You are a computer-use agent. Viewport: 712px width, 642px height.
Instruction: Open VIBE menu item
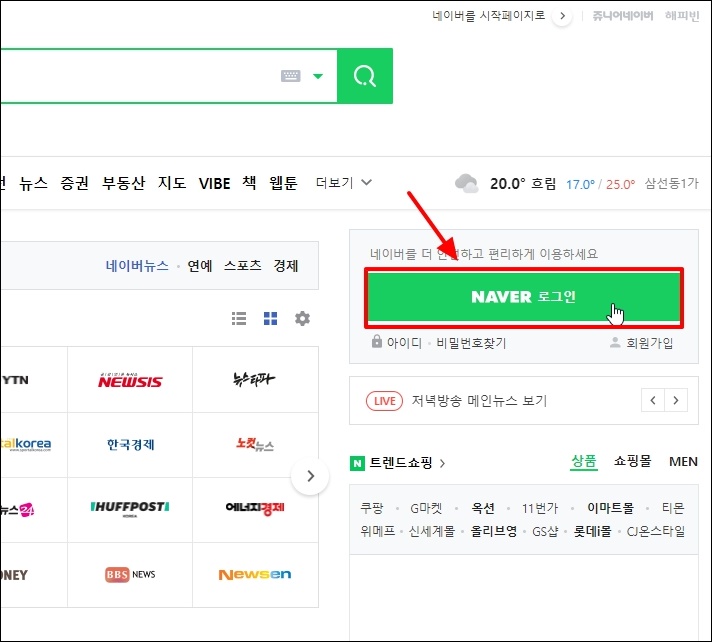[214, 183]
